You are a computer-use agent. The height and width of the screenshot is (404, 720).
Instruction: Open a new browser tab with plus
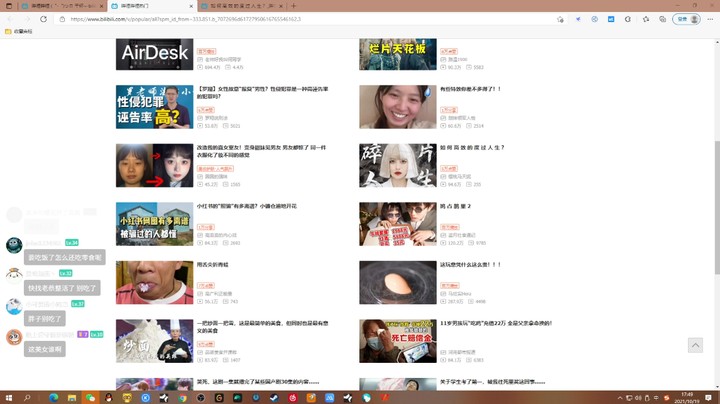click(293, 6)
